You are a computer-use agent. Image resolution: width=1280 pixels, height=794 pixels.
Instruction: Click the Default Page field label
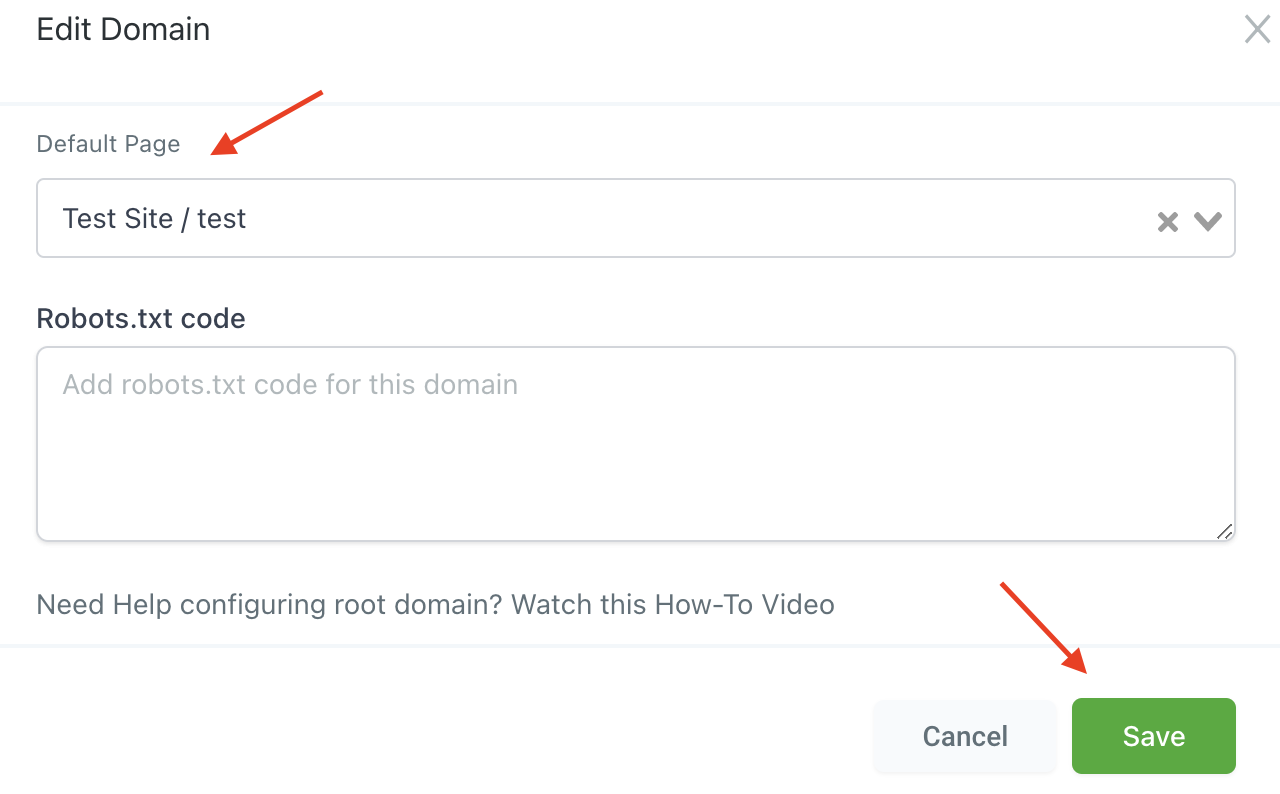(108, 144)
